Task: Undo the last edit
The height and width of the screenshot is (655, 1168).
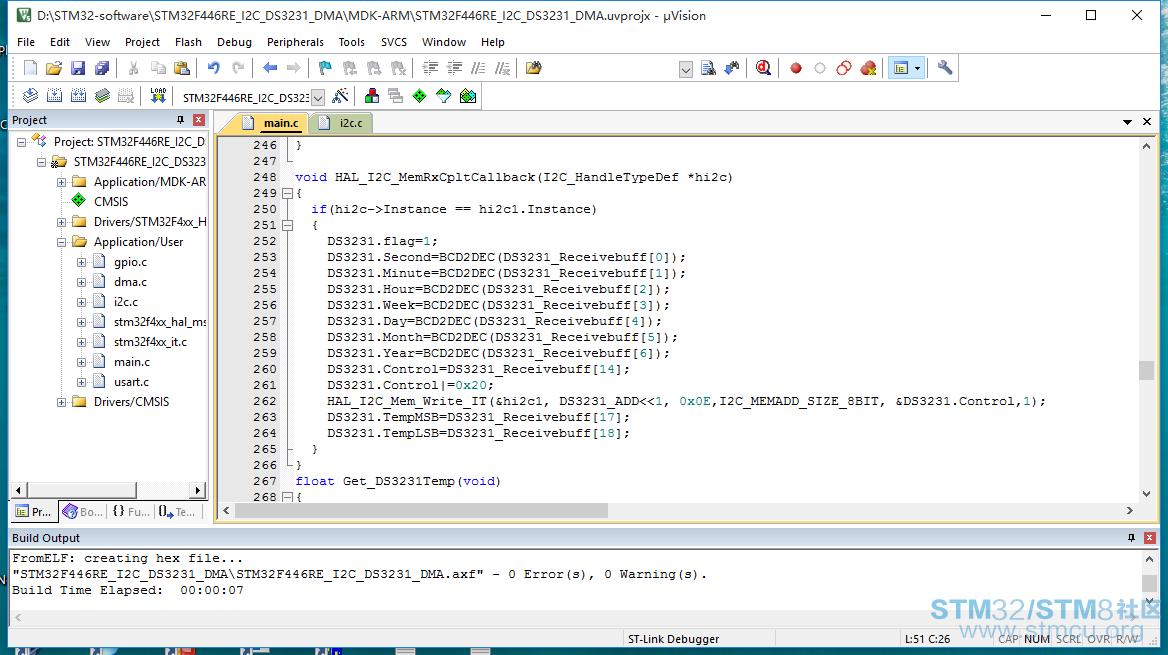Action: pyautogui.click(x=214, y=68)
